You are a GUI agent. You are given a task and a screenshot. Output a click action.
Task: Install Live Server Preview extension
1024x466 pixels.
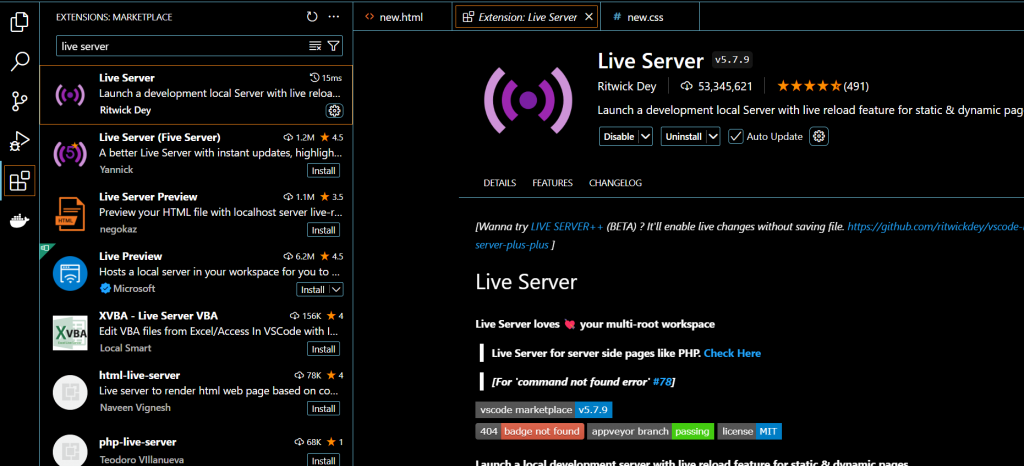click(x=323, y=230)
